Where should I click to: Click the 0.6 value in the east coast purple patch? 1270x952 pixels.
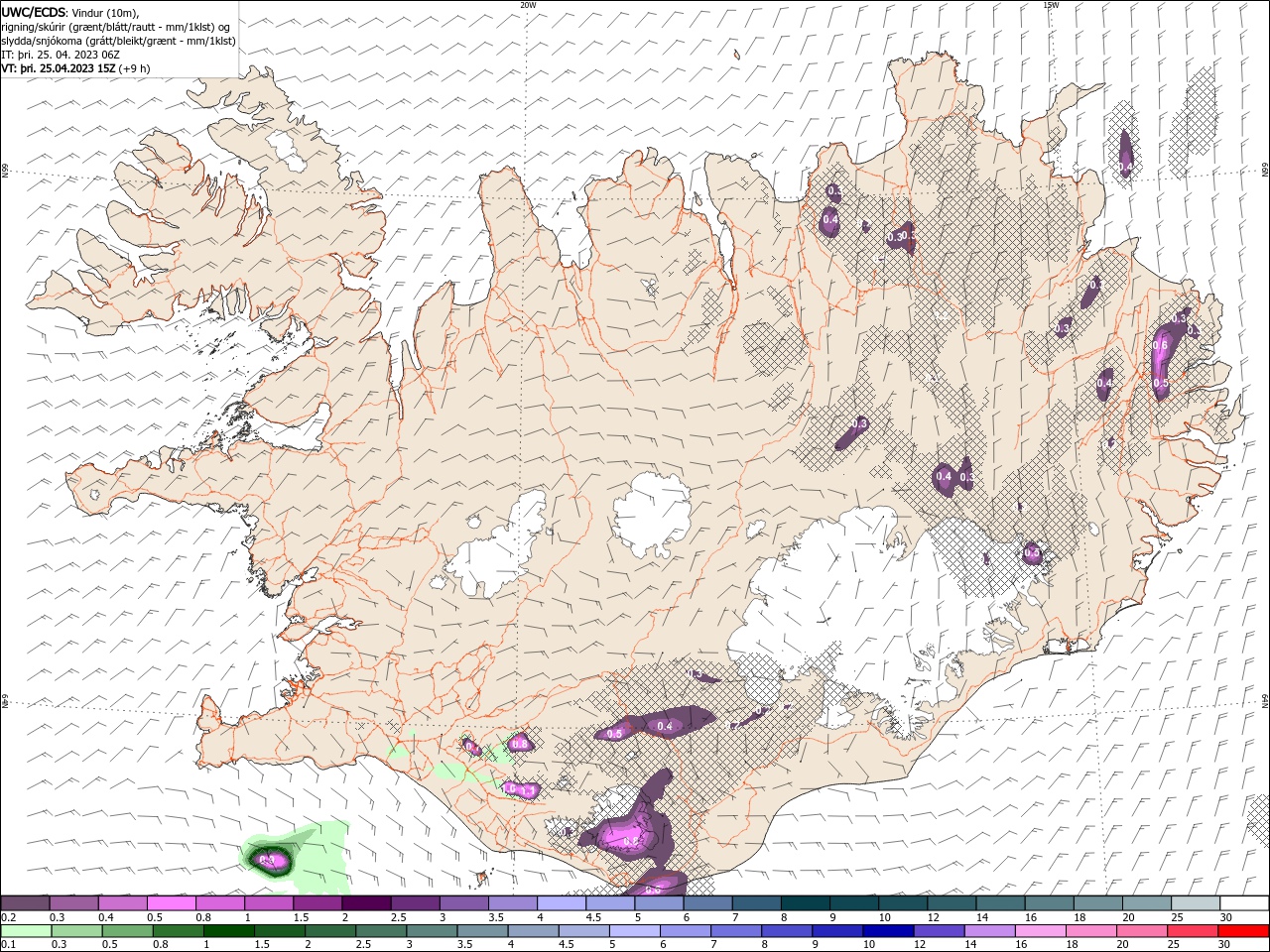click(1160, 345)
